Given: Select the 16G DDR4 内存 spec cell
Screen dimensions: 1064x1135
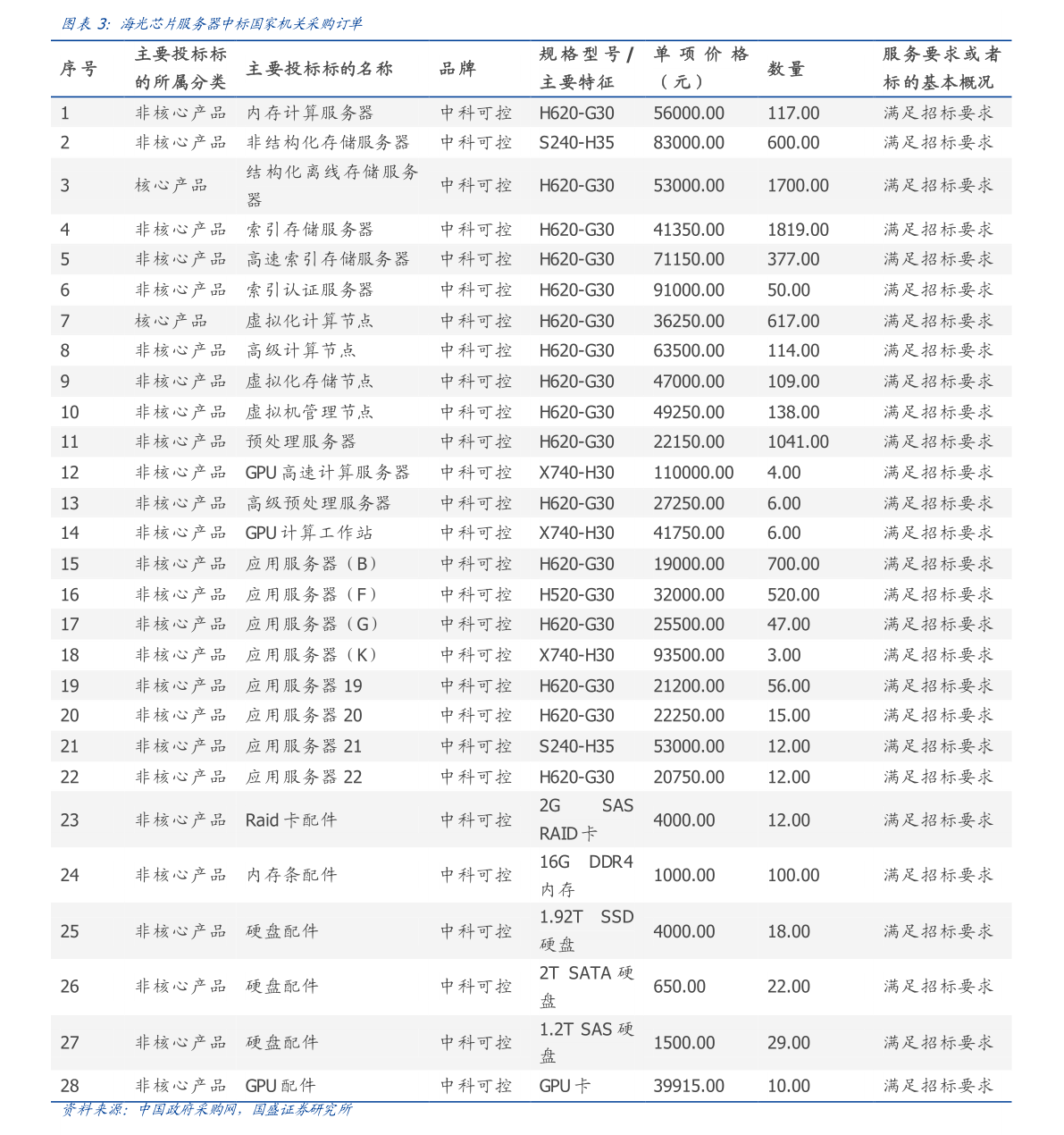Looking at the screenshot, I should pyautogui.click(x=586, y=875).
